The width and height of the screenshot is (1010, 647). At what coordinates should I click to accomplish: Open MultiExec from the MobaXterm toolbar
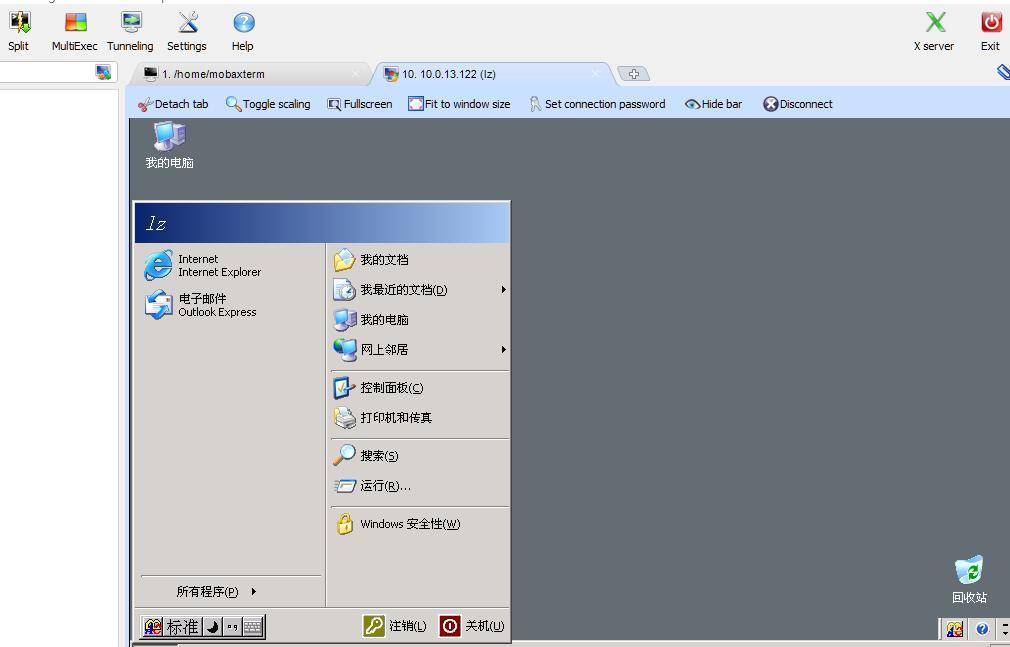point(73,30)
